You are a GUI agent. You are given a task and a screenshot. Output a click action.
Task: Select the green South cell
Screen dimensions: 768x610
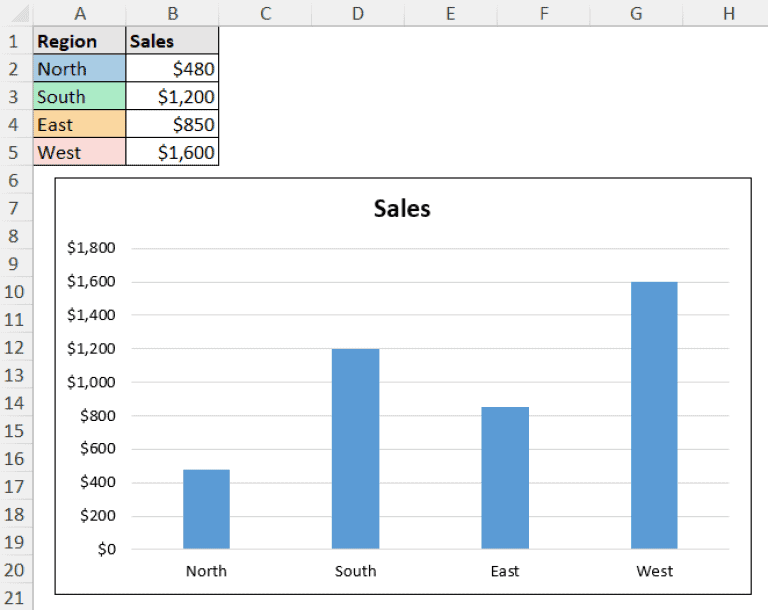(x=79, y=97)
